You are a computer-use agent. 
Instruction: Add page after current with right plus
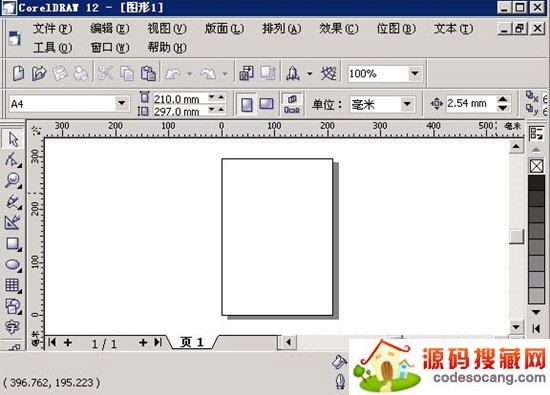click(x=143, y=342)
